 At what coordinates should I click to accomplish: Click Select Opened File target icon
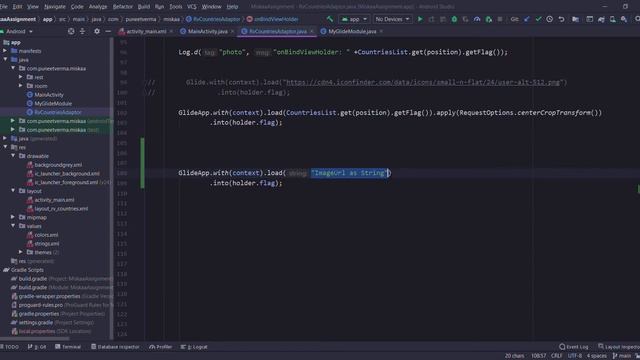click(71, 31)
